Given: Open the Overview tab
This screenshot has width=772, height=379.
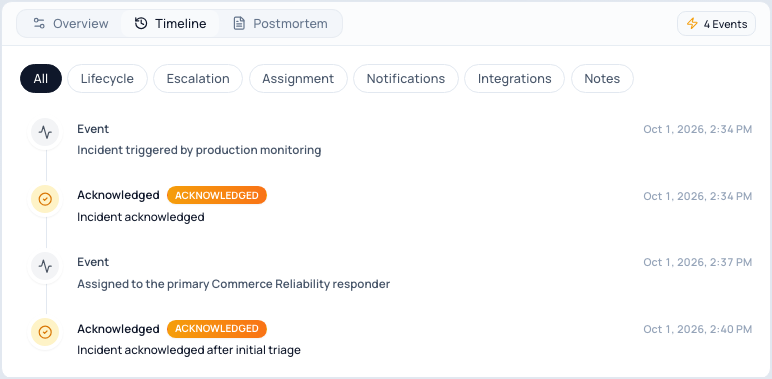Looking at the screenshot, I should 70,24.
